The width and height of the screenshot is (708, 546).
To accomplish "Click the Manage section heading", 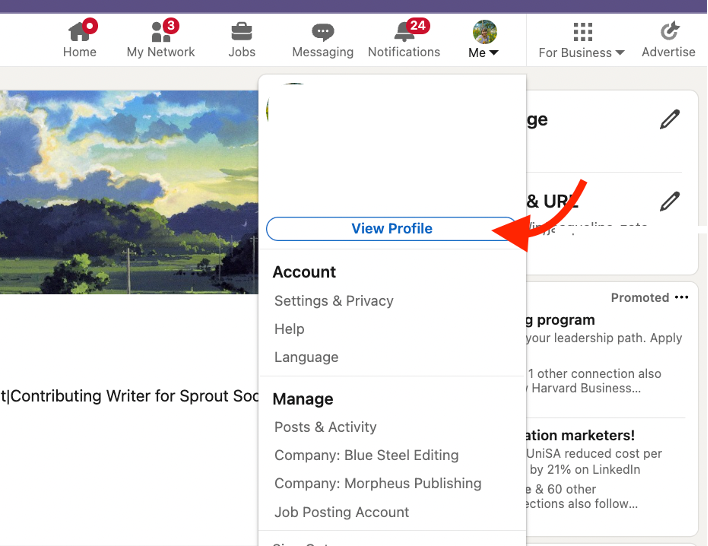I will (303, 399).
